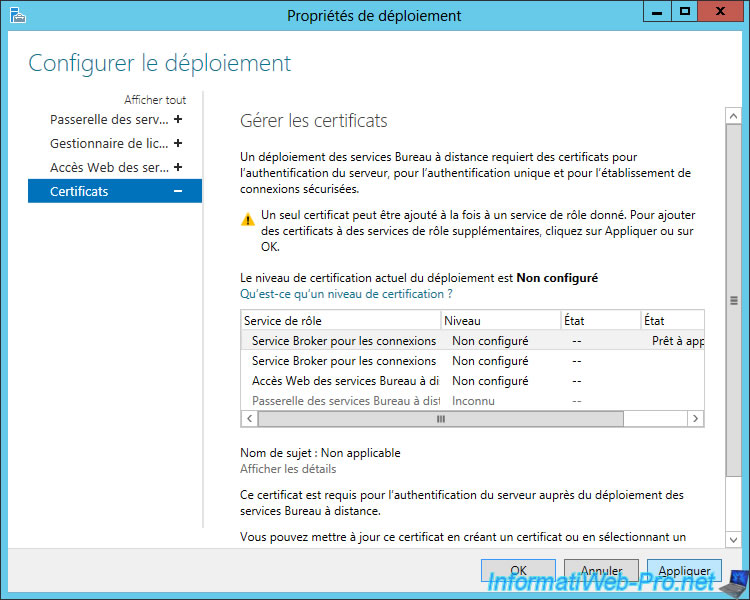Click the table's horizontal scrollbar thumb

coord(441,419)
